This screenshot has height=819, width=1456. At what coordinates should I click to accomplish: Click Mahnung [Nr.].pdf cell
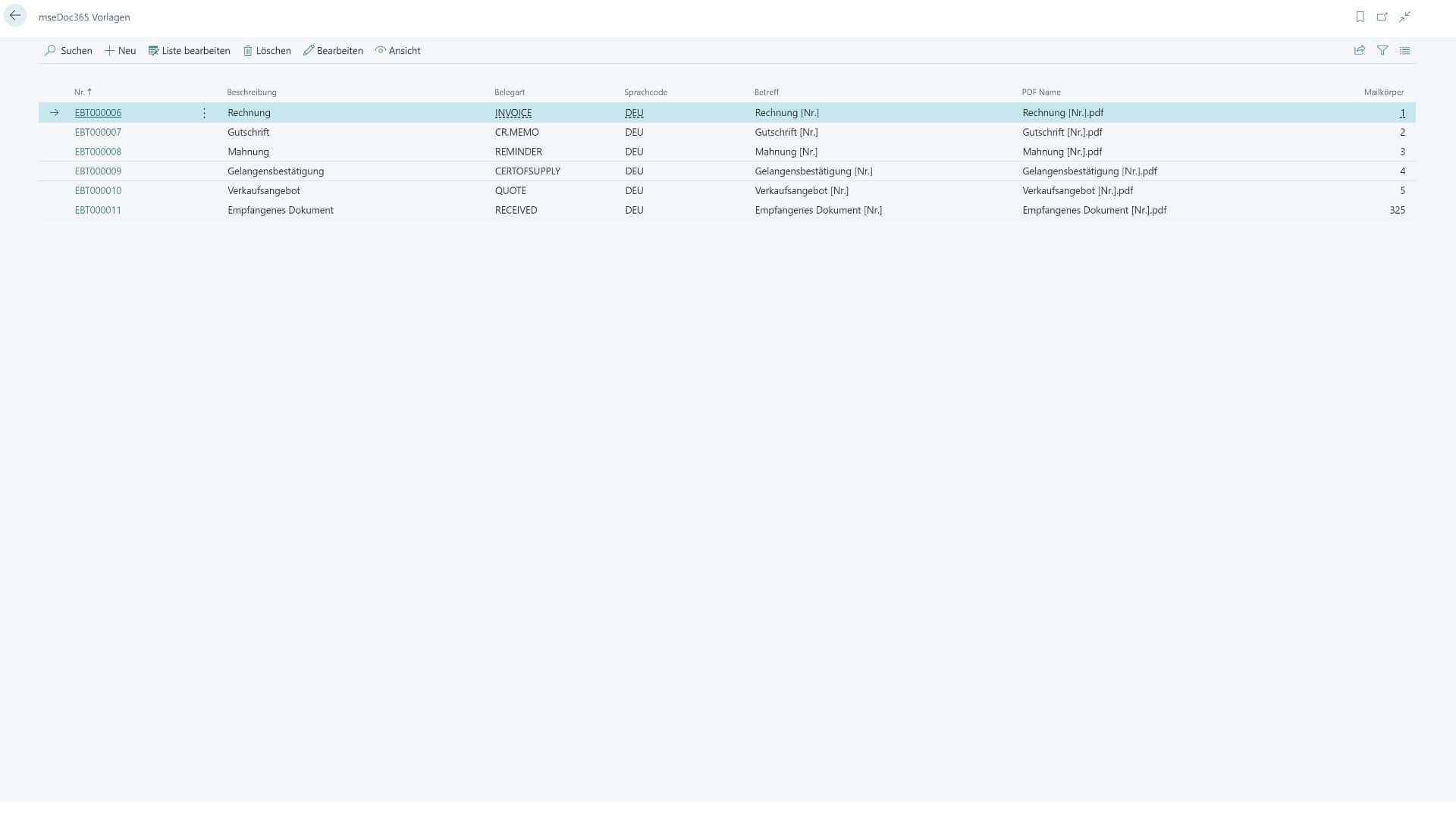pyautogui.click(x=1062, y=152)
